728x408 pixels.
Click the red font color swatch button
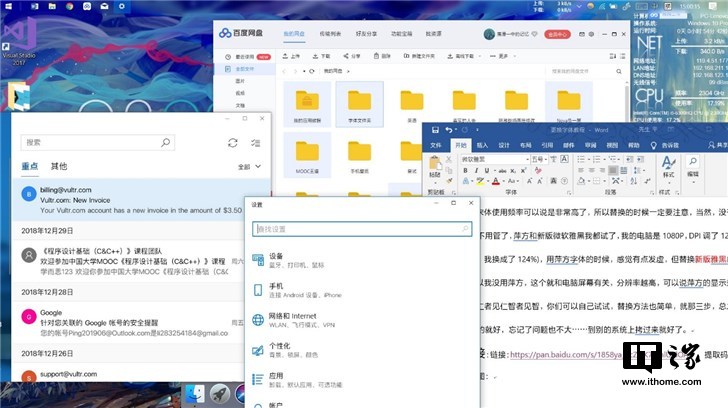(x=495, y=181)
